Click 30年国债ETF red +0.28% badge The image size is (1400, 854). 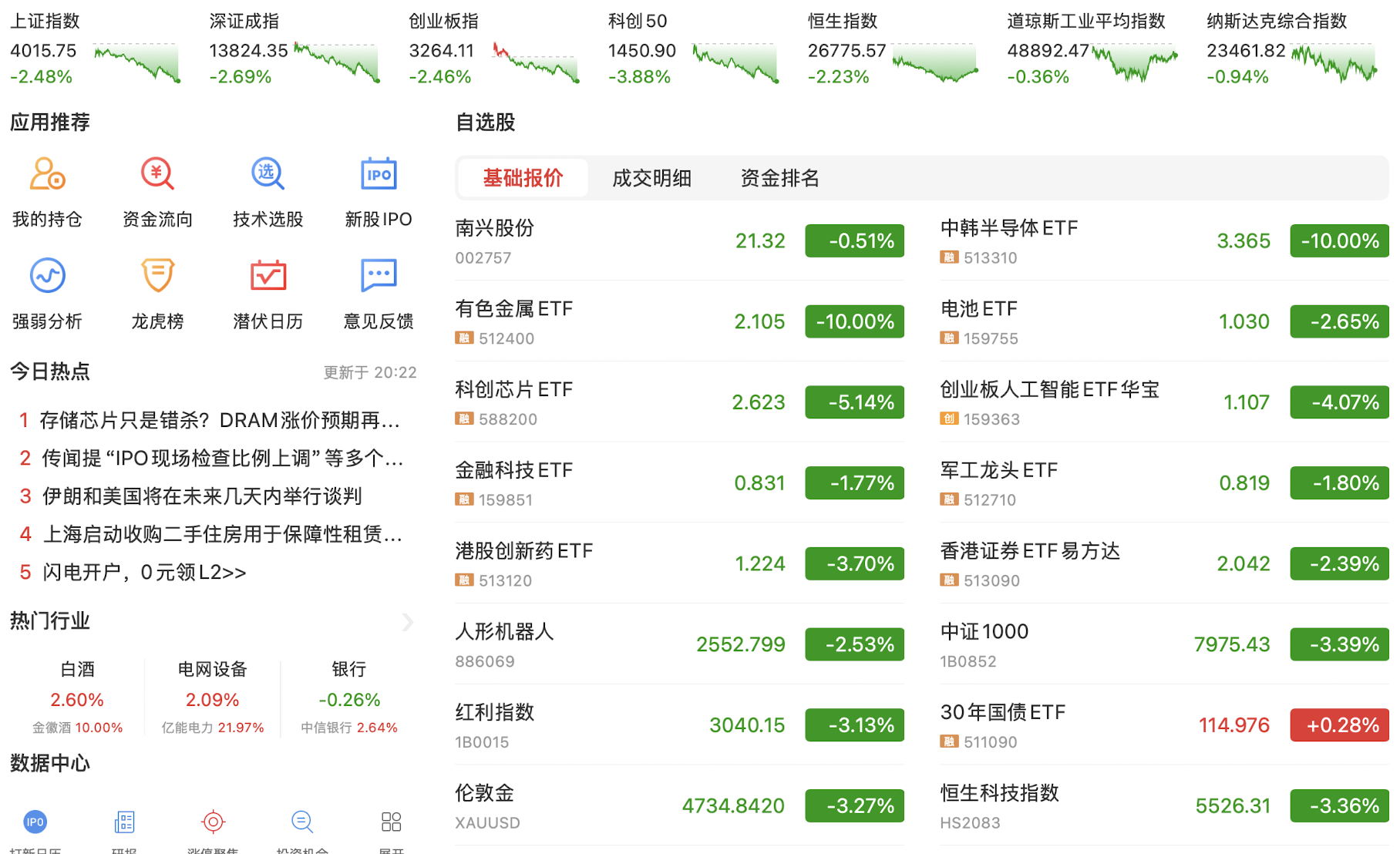click(x=1339, y=725)
